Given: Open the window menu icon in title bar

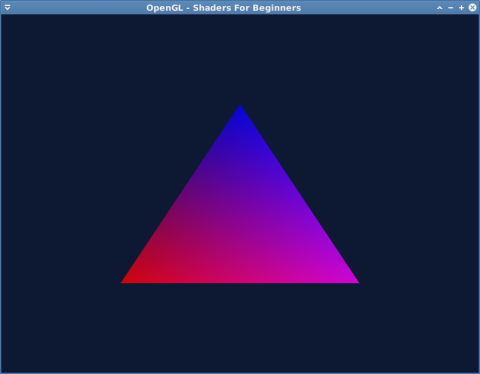Looking at the screenshot, I should point(7,7).
